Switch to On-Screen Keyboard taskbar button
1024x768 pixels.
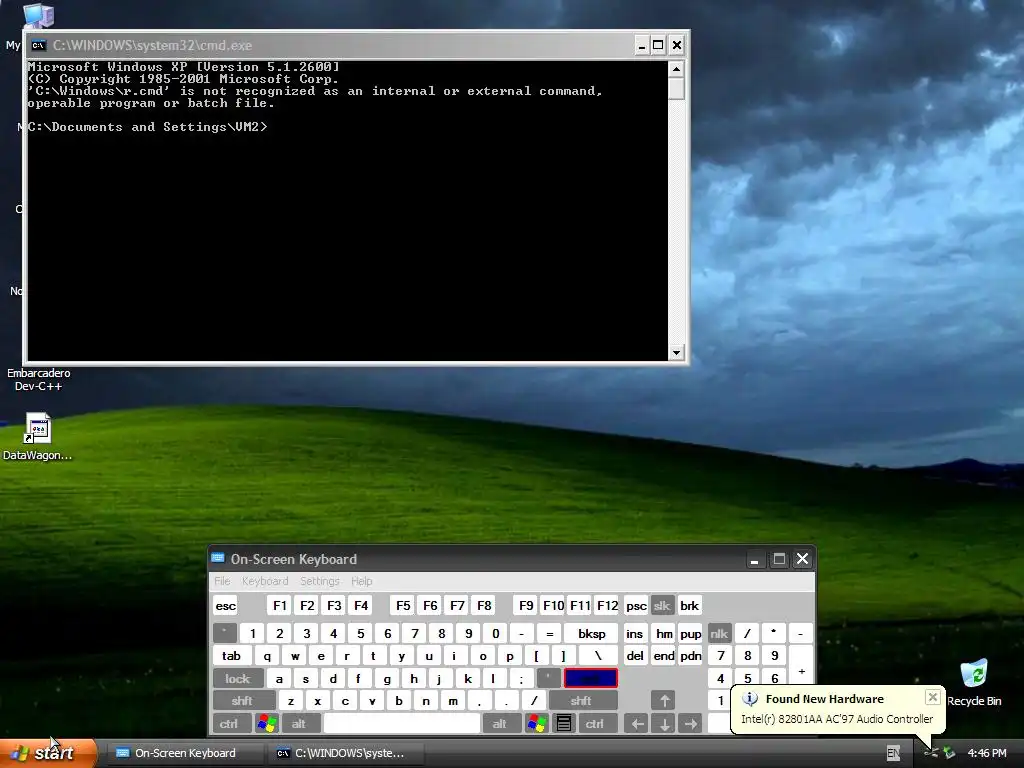[x=185, y=753]
